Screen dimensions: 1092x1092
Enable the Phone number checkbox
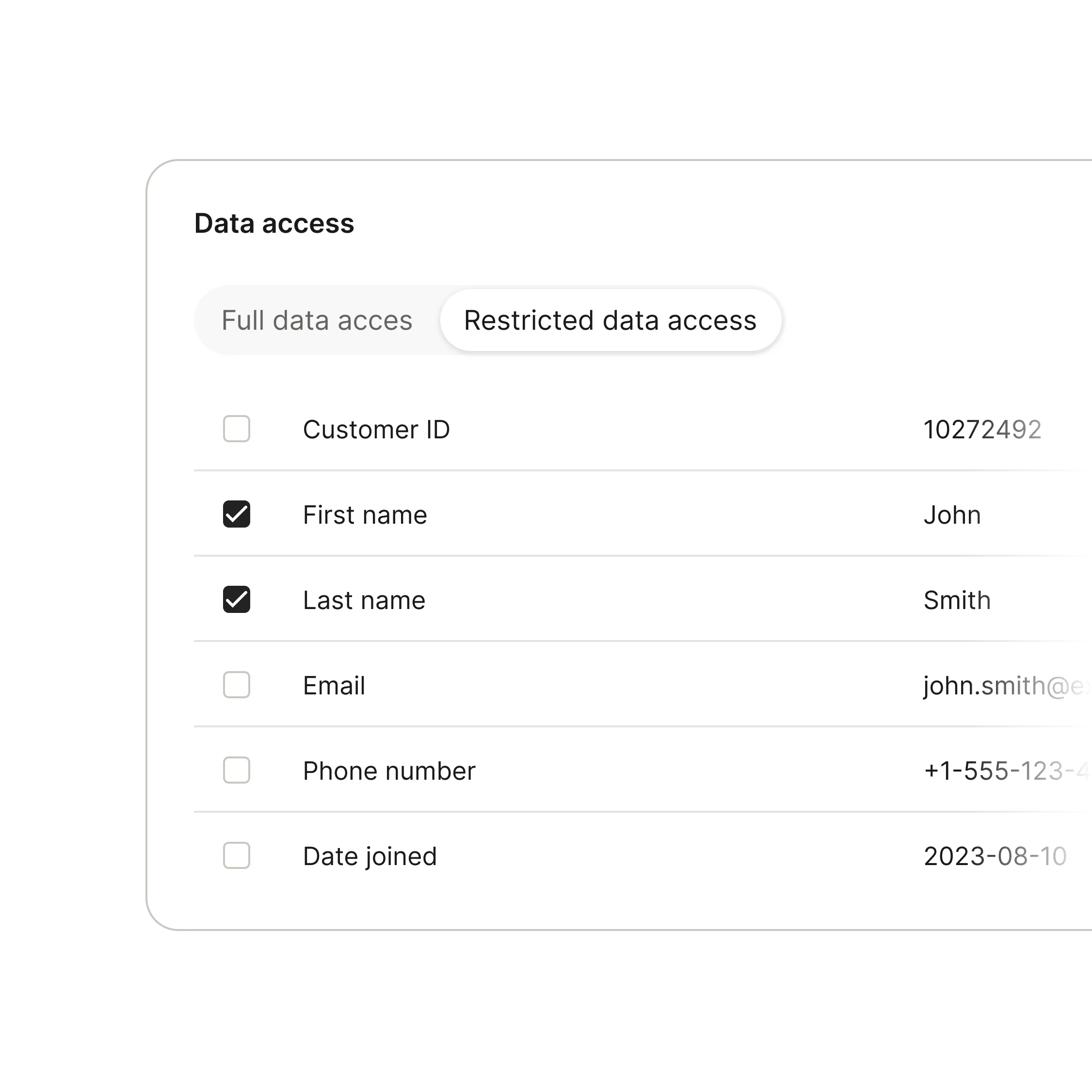pyautogui.click(x=236, y=771)
